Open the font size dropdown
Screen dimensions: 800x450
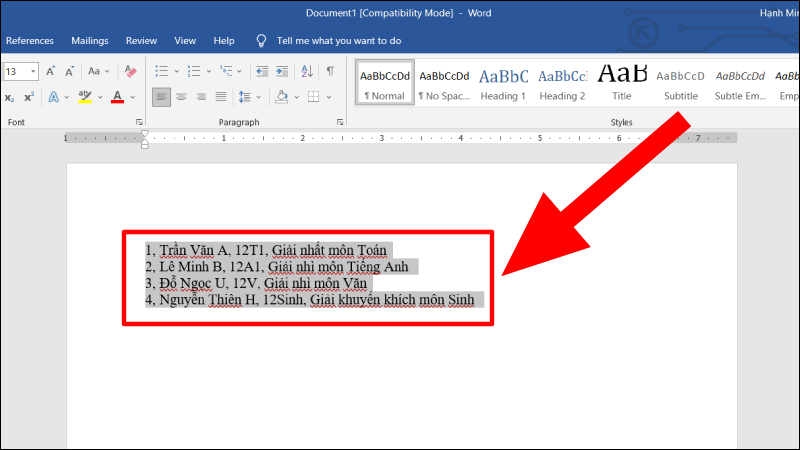pos(33,72)
